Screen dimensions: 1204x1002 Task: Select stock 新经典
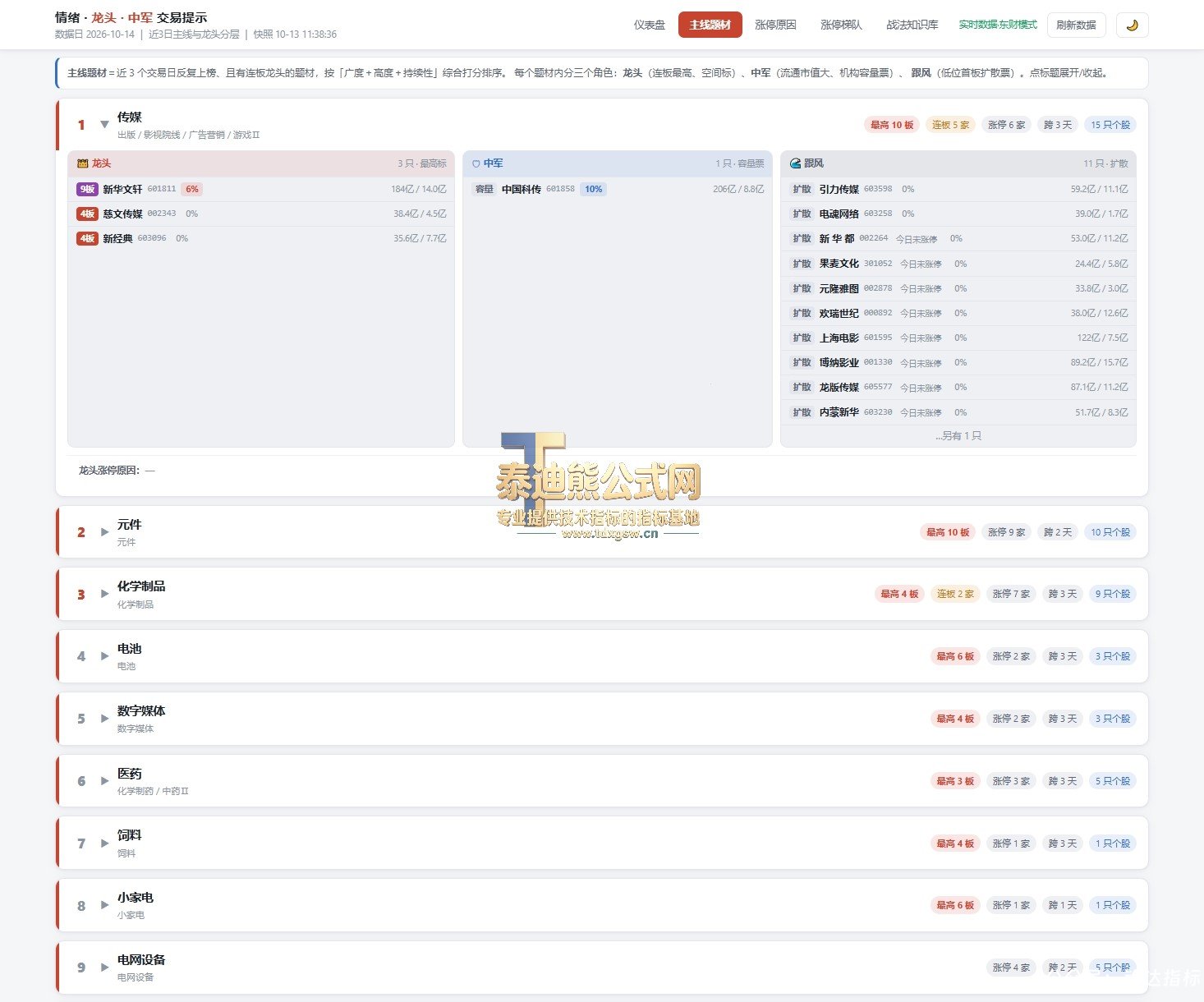117,238
